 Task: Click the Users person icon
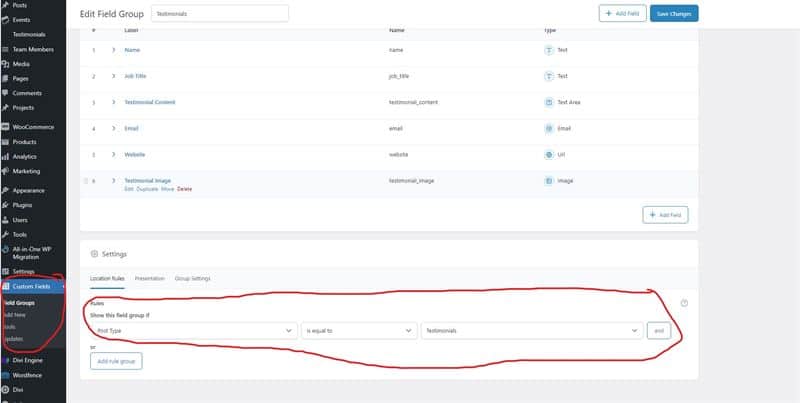coord(6,220)
